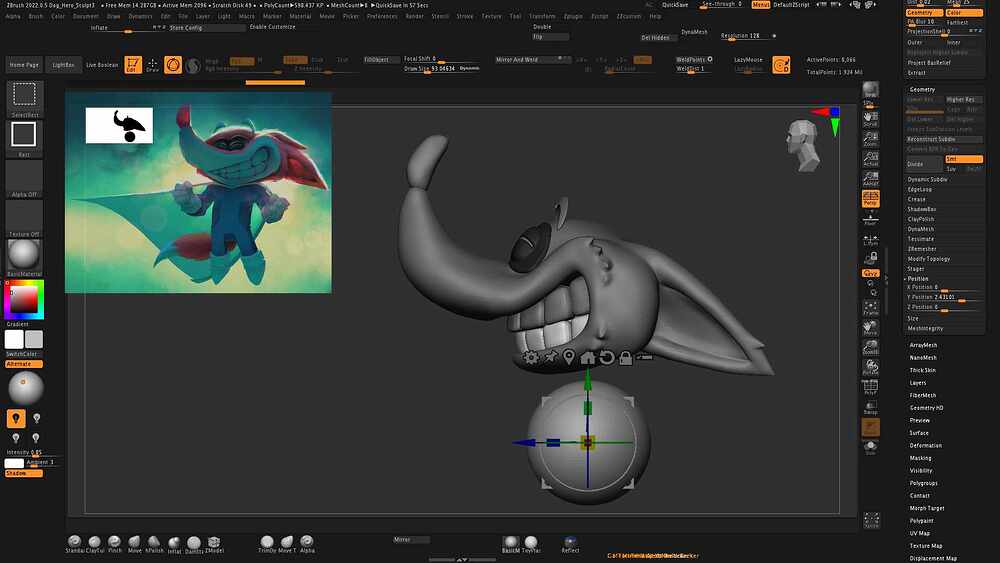Pick a color in the color picker square
Image resolution: width=1000 pixels, height=563 pixels.
tap(24, 299)
